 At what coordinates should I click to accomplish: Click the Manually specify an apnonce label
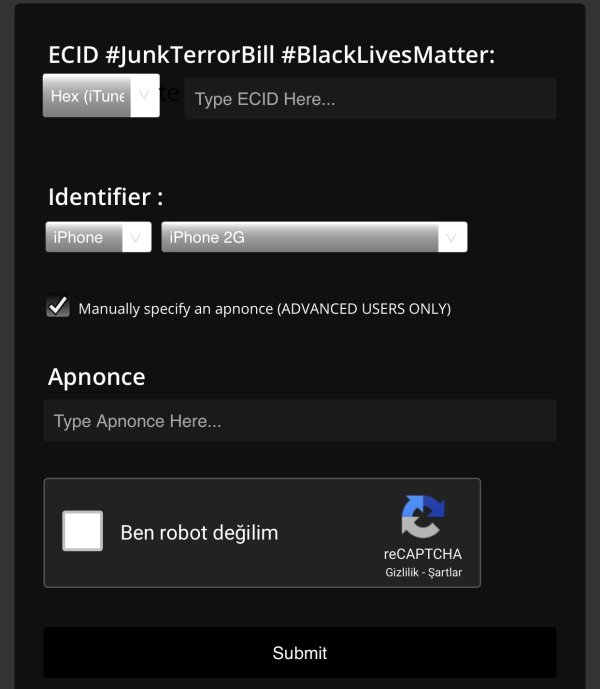(x=264, y=309)
